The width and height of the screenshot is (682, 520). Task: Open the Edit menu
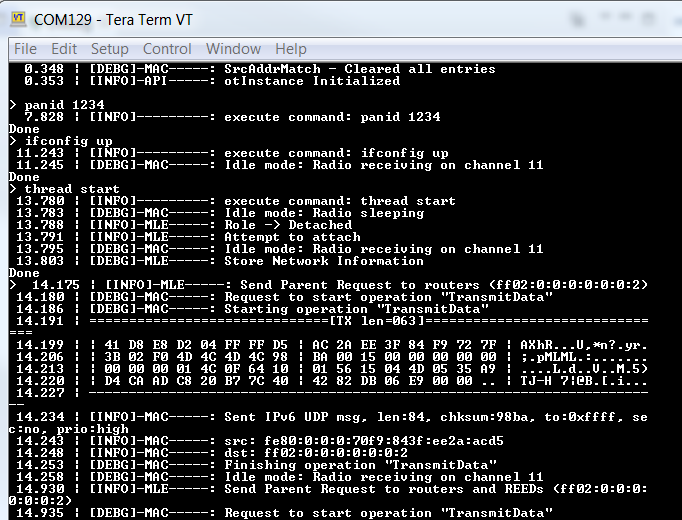(64, 49)
